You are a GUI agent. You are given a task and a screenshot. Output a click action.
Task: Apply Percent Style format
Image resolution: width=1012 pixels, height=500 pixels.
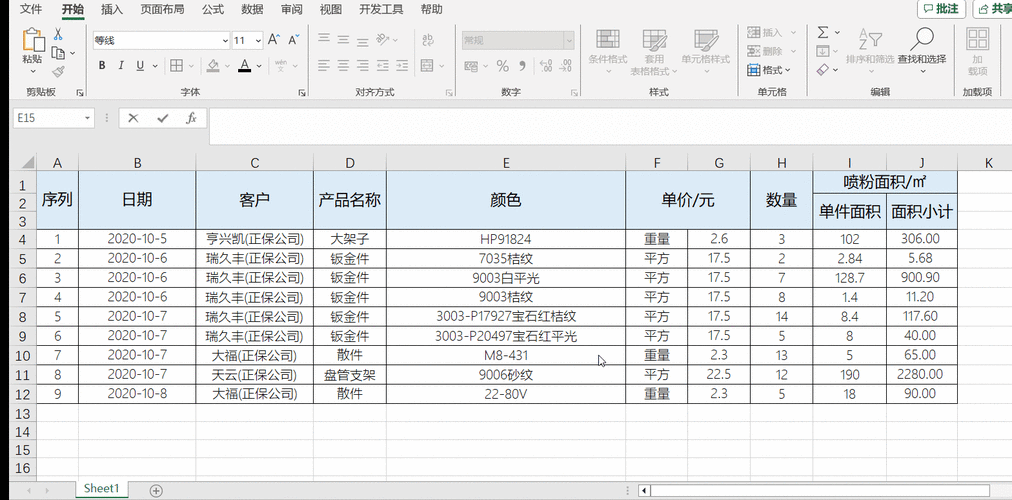click(503, 66)
